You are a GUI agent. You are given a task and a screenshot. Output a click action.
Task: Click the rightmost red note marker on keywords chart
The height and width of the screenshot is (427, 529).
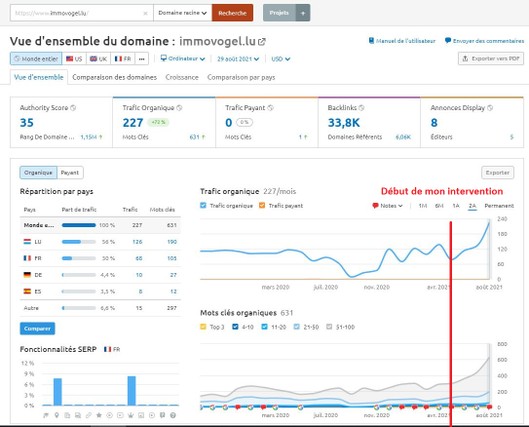click(490, 407)
